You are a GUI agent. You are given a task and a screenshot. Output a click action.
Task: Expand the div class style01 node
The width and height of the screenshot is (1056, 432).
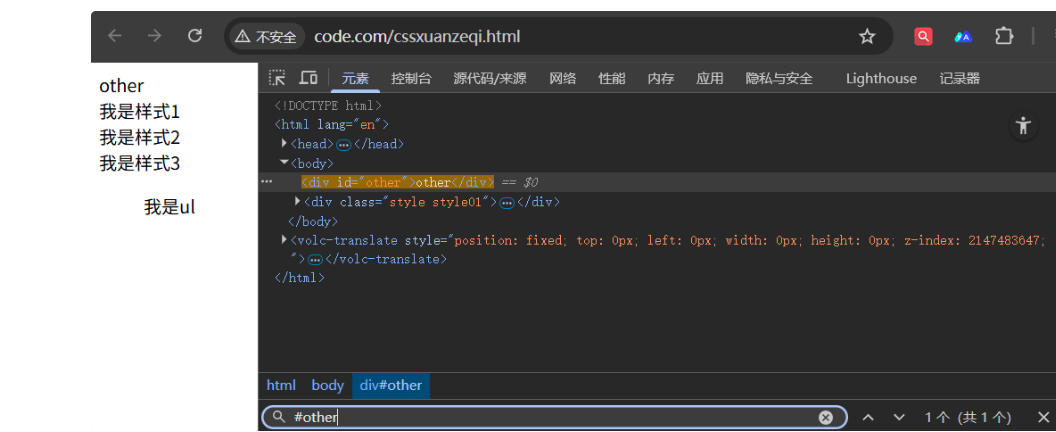(x=297, y=201)
